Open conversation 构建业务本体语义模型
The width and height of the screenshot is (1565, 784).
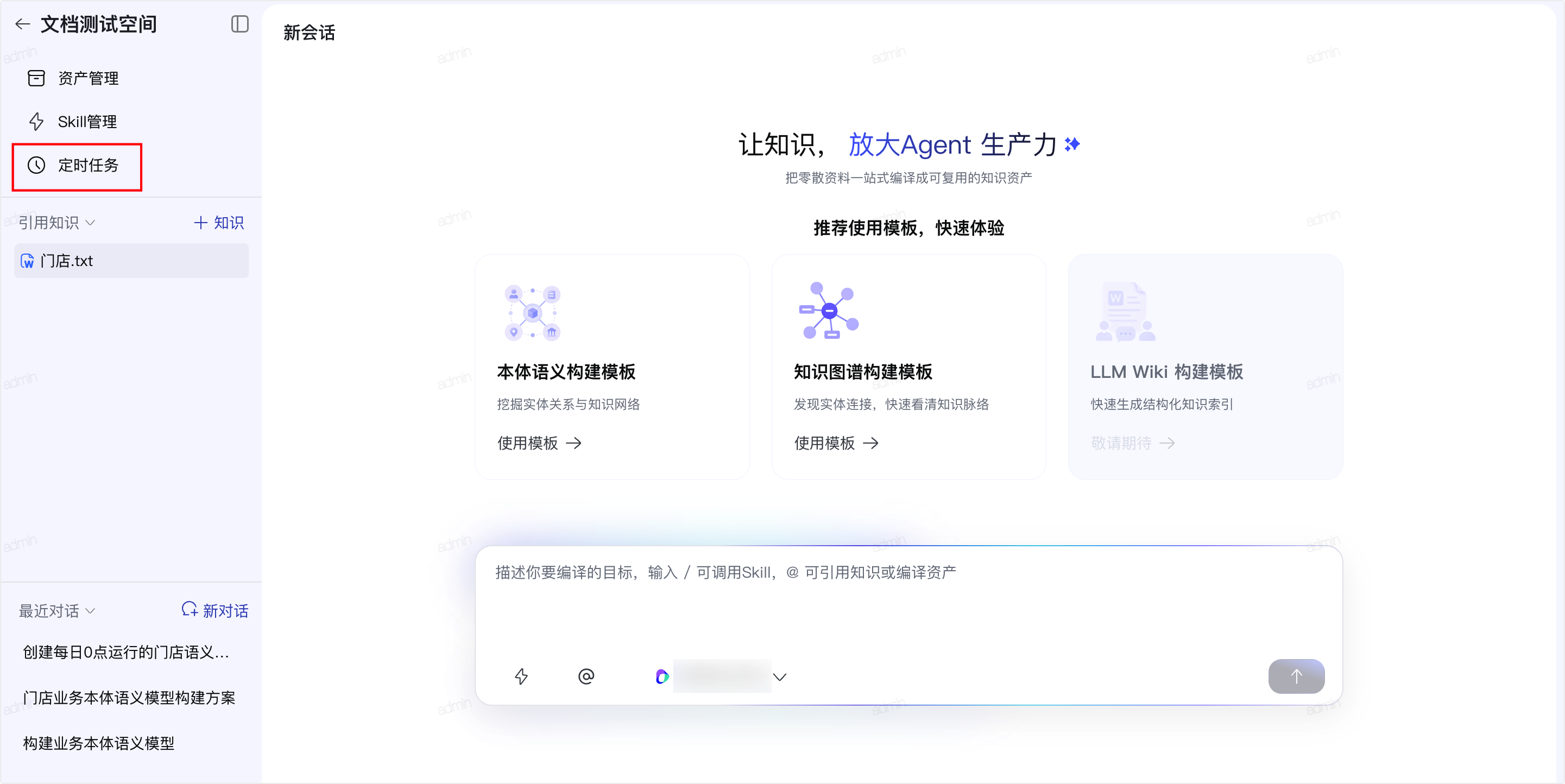pos(98,743)
